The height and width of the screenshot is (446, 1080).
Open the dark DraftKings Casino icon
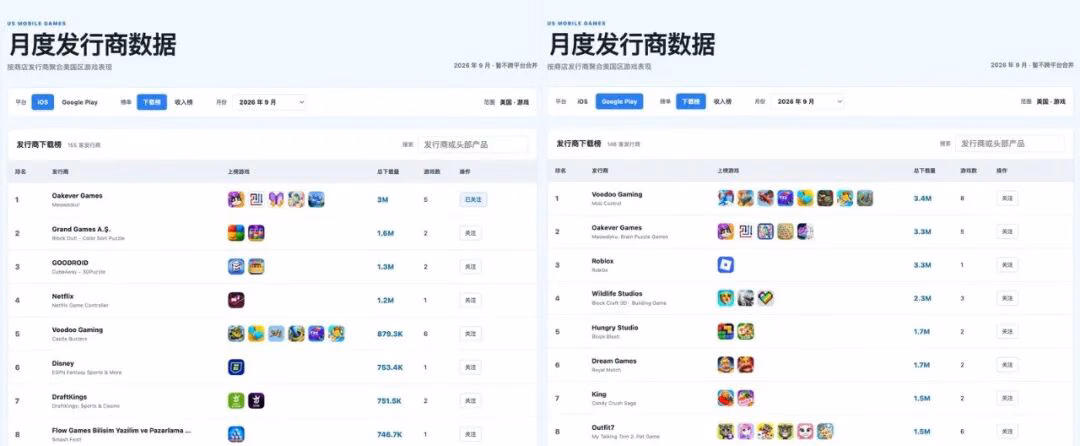256,401
